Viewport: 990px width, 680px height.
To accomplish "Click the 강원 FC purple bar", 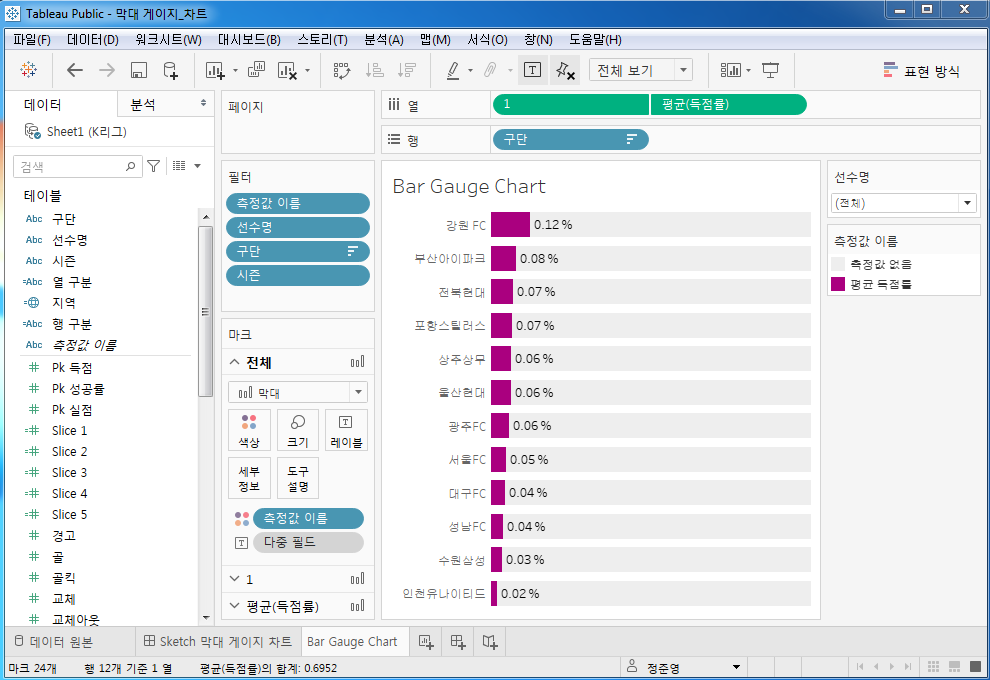I will click(x=510, y=225).
